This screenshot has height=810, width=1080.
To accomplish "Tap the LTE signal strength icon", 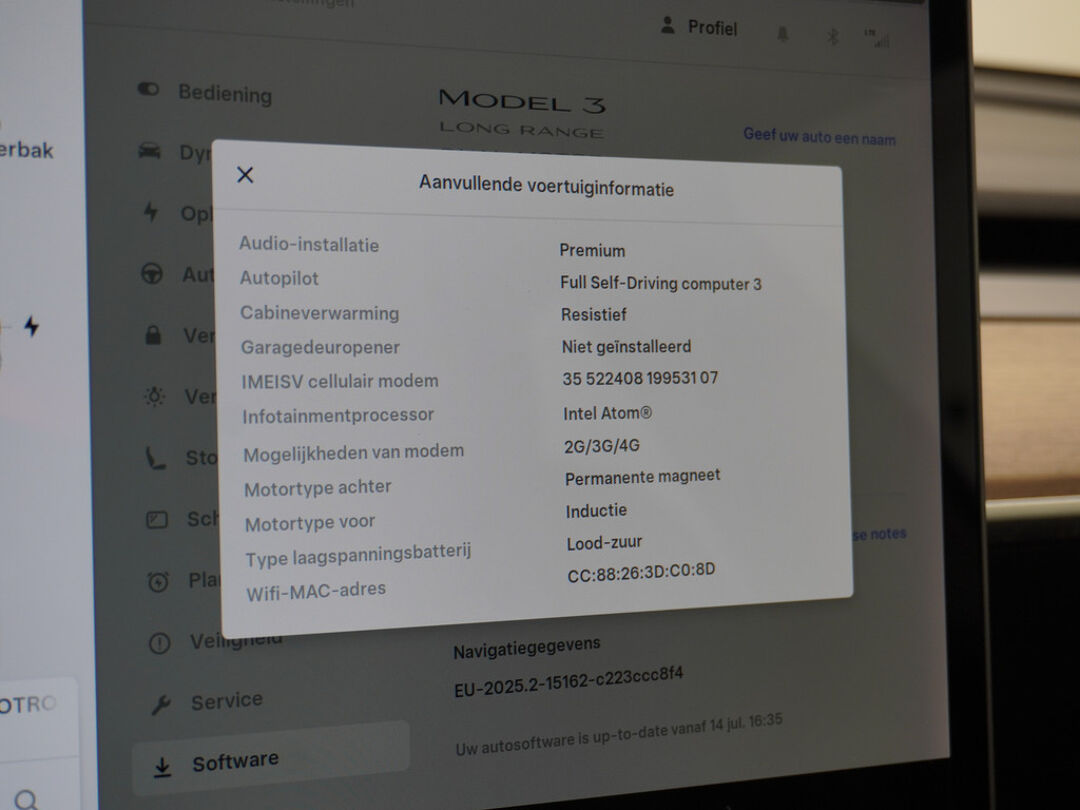I will click(876, 39).
